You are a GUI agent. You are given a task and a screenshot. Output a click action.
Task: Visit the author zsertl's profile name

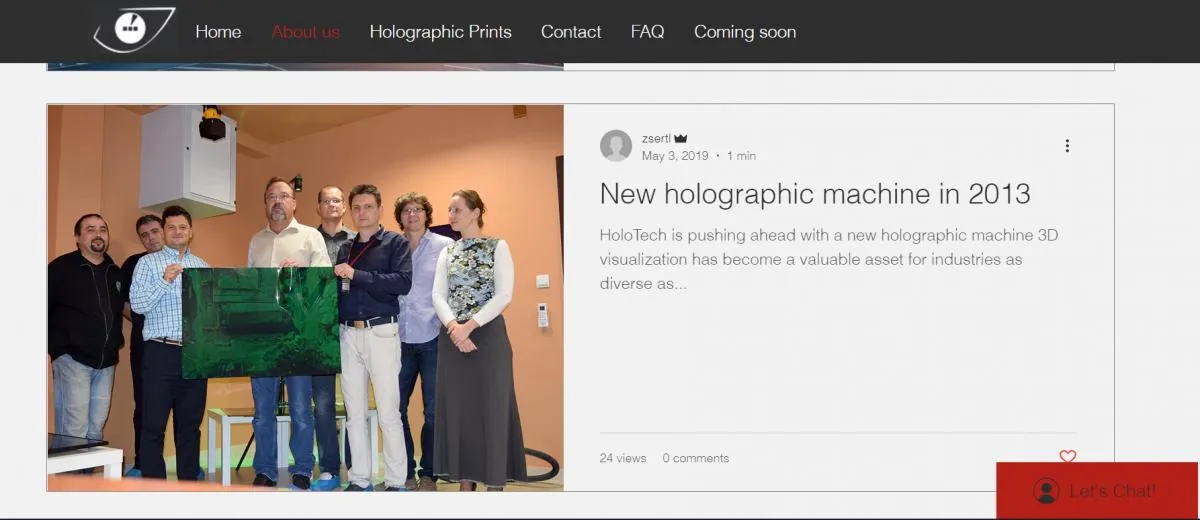(x=656, y=139)
